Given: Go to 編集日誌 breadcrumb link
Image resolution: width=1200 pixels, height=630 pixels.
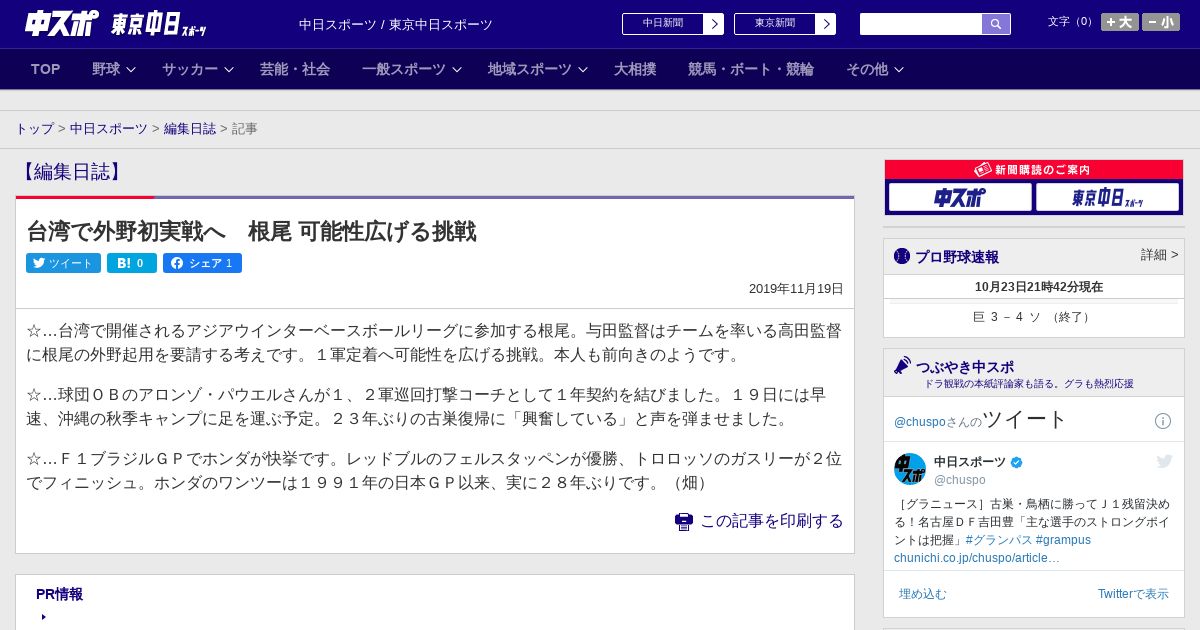Looking at the screenshot, I should (190, 129).
